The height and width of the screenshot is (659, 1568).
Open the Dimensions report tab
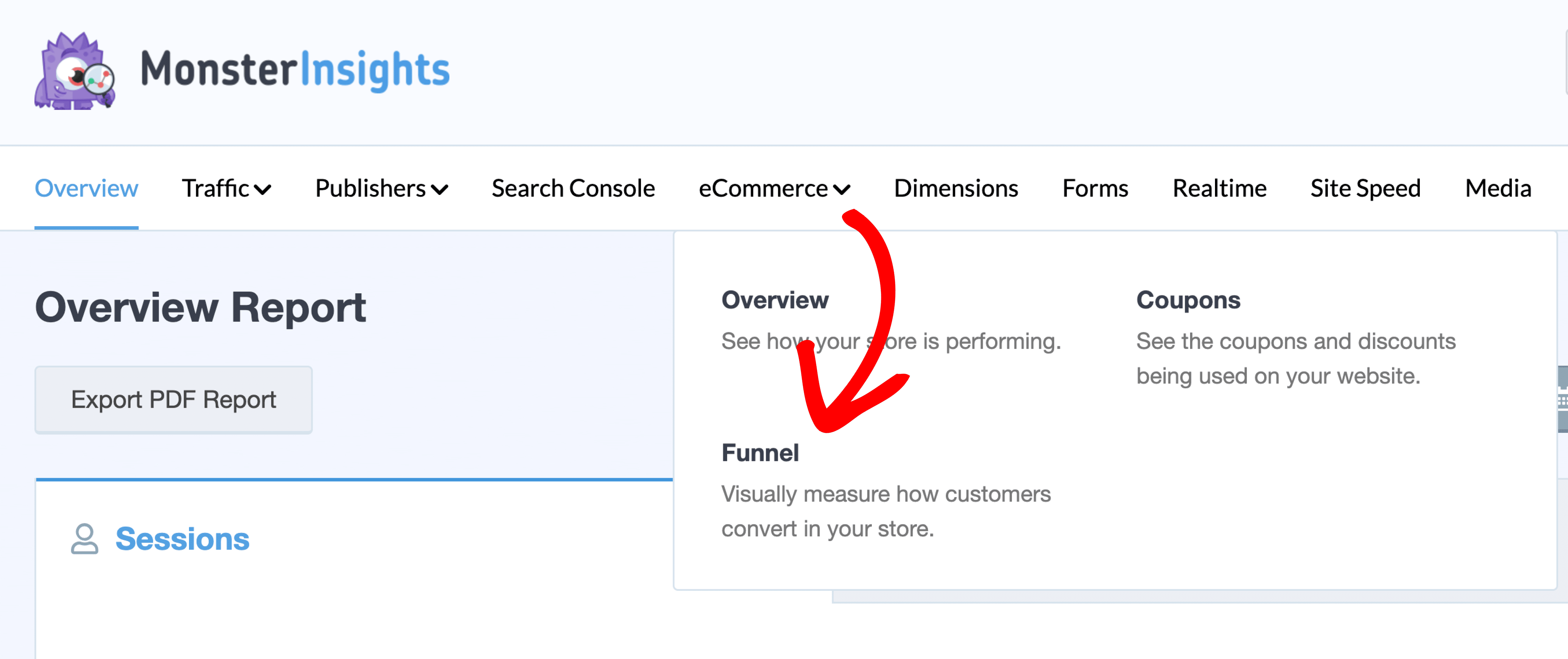tap(955, 189)
